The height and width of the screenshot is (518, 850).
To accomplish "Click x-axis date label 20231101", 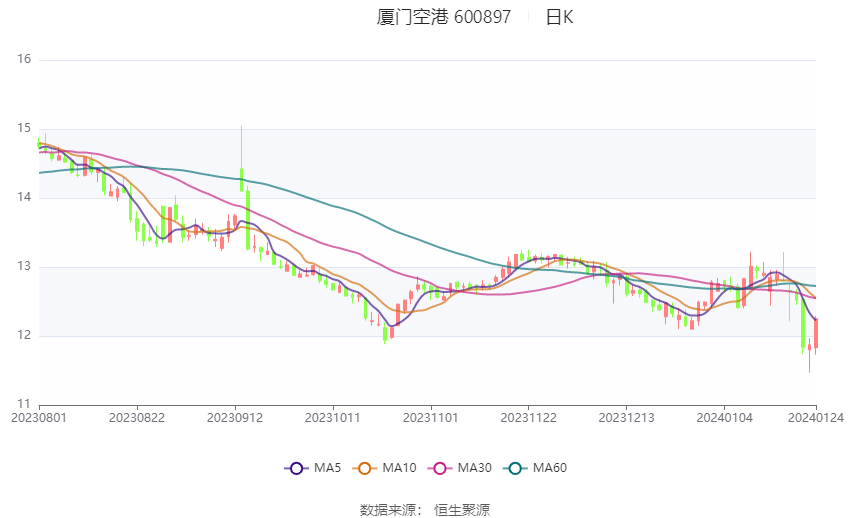I will tap(431, 418).
